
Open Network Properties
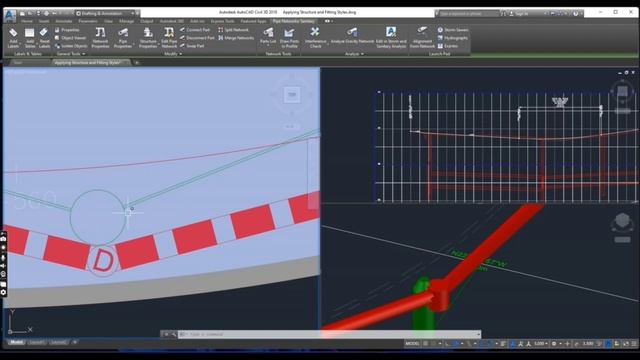[100, 38]
